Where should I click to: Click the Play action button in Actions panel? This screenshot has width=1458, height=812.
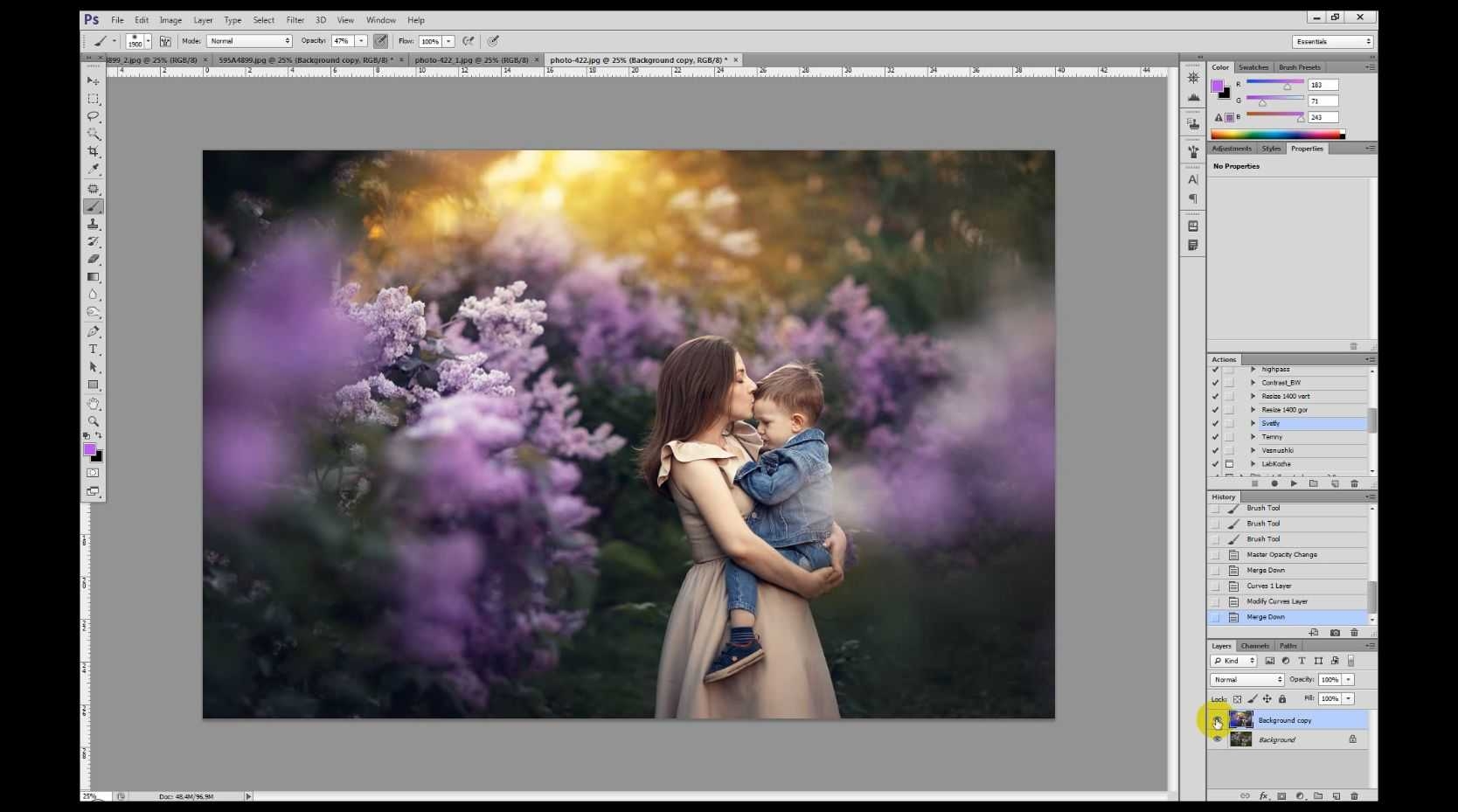click(1294, 483)
